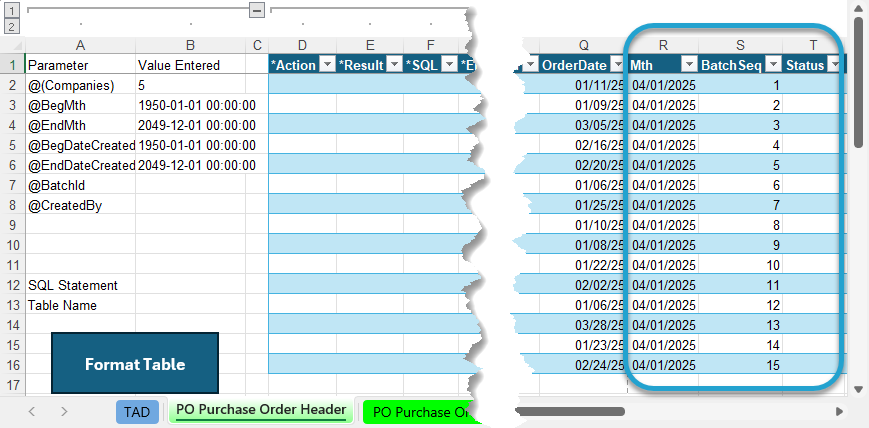The width and height of the screenshot is (869, 428).
Task: Select column R header
Action: tap(663, 45)
